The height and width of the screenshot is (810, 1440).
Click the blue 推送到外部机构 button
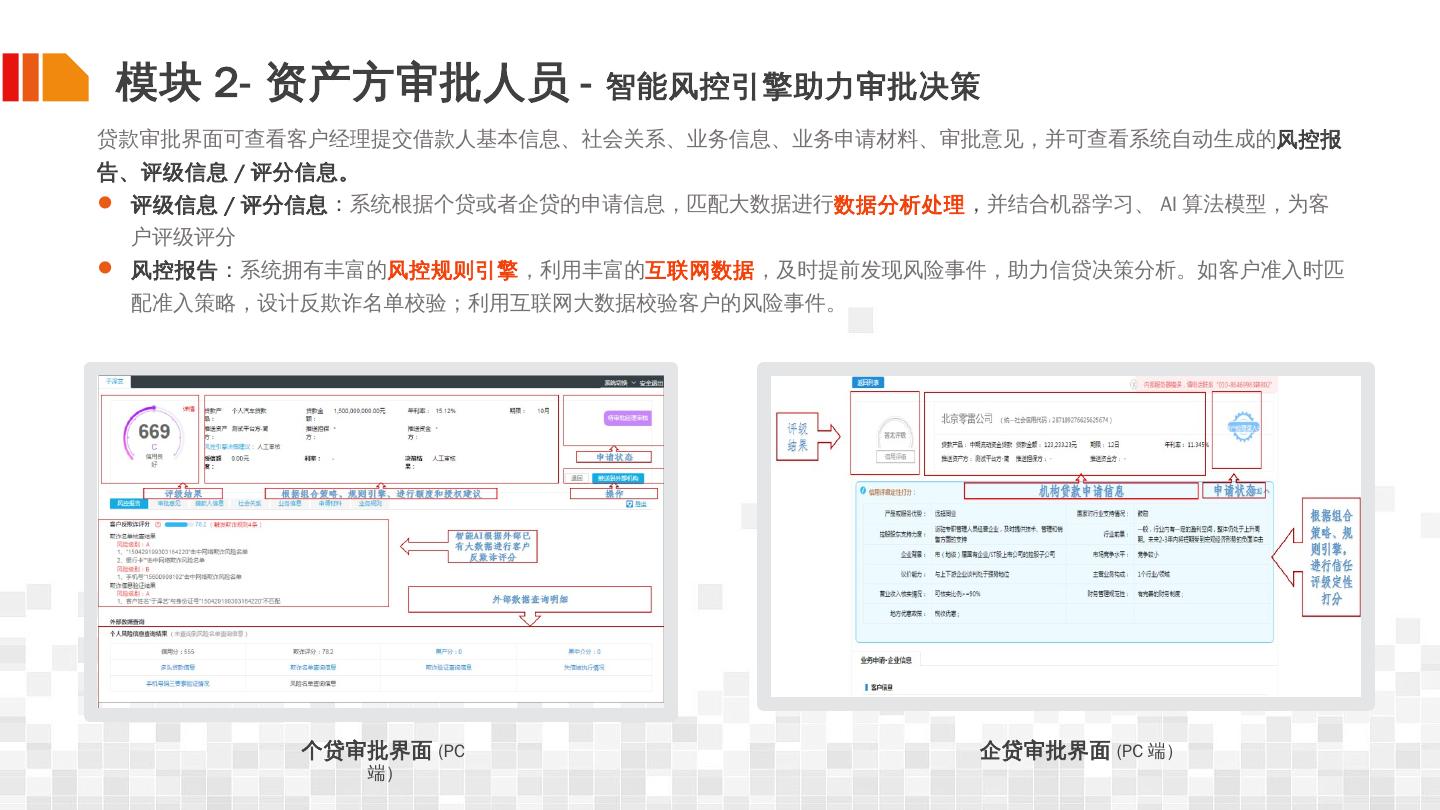pos(620,478)
